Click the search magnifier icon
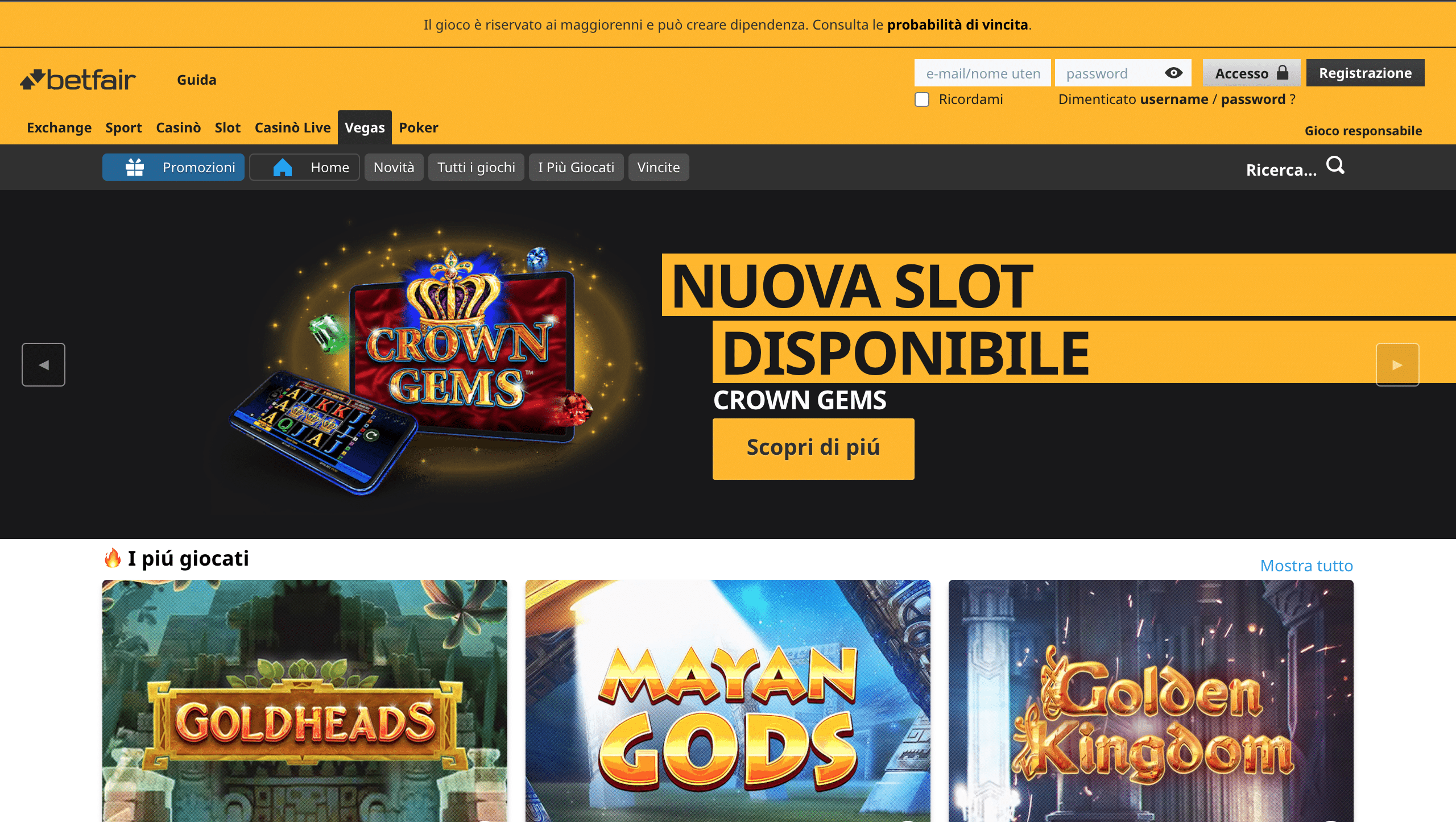1456x822 pixels. click(1335, 165)
